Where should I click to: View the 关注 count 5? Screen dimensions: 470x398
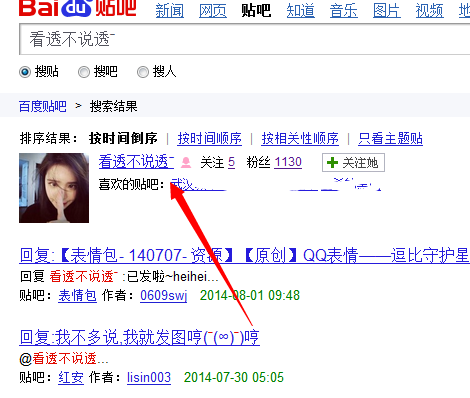tap(231, 163)
